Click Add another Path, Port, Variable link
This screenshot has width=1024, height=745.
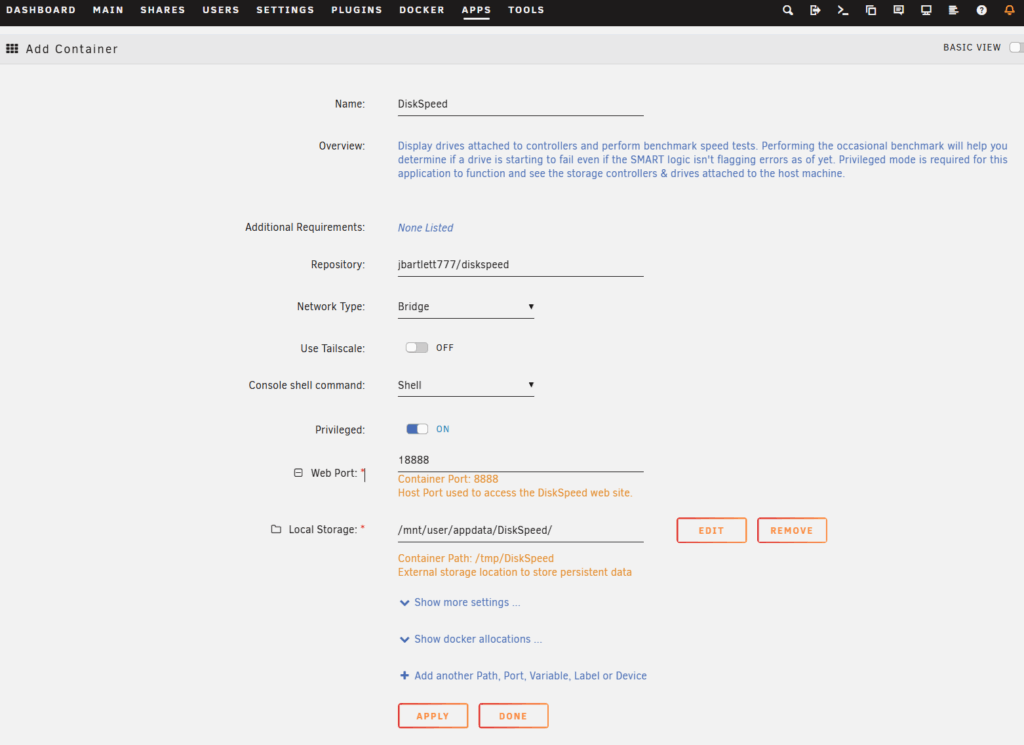click(523, 675)
